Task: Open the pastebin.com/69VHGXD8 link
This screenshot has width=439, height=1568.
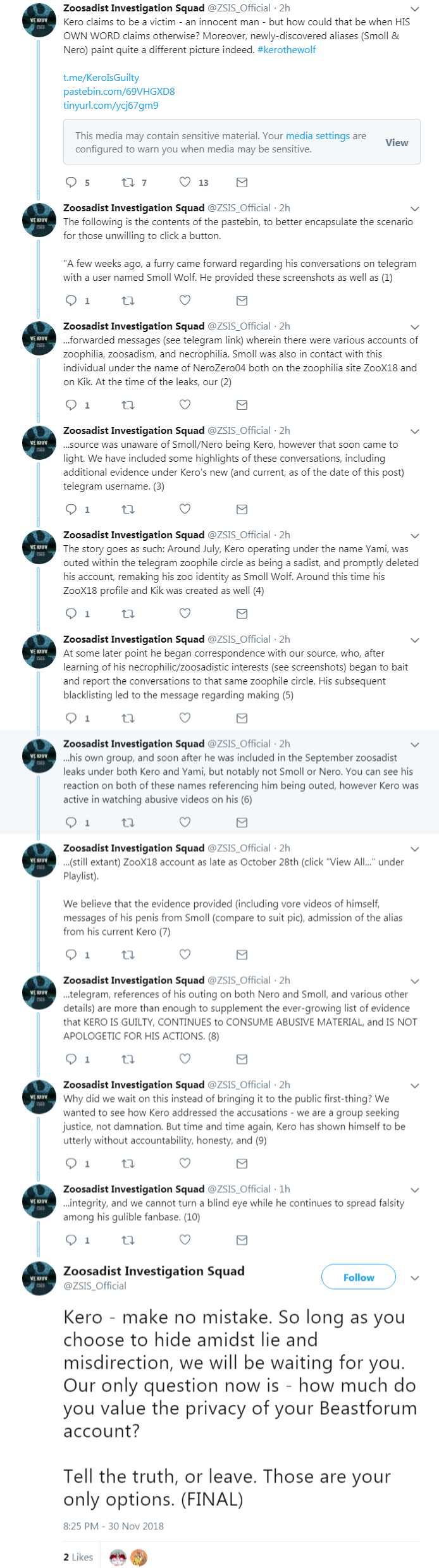Action: tap(119, 91)
